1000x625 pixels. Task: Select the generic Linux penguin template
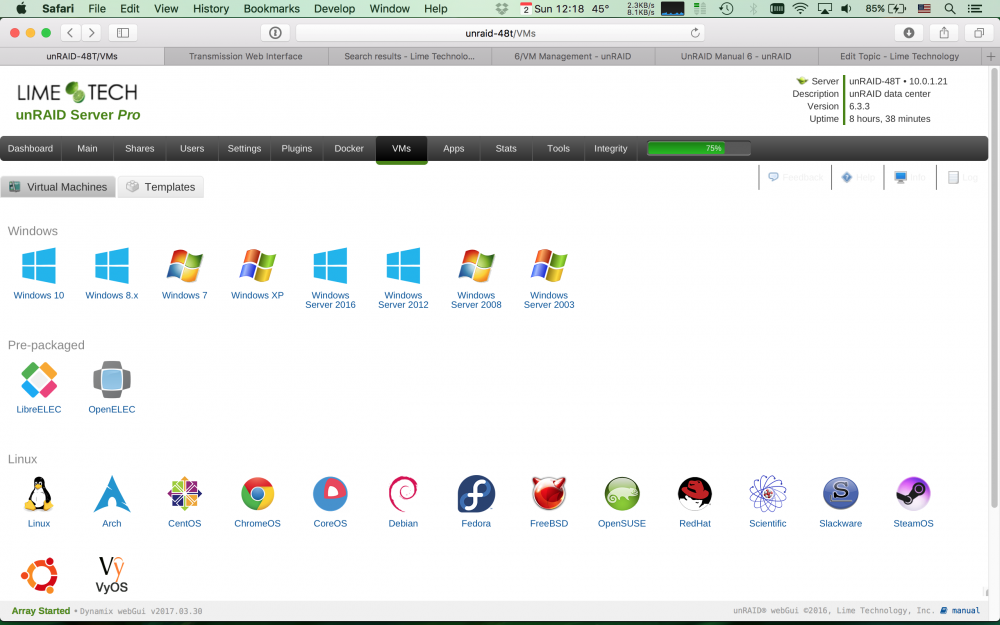(x=39, y=494)
